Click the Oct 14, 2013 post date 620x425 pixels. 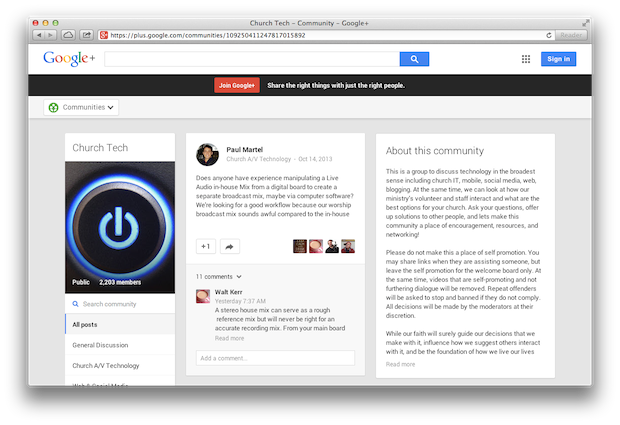[x=315, y=159]
